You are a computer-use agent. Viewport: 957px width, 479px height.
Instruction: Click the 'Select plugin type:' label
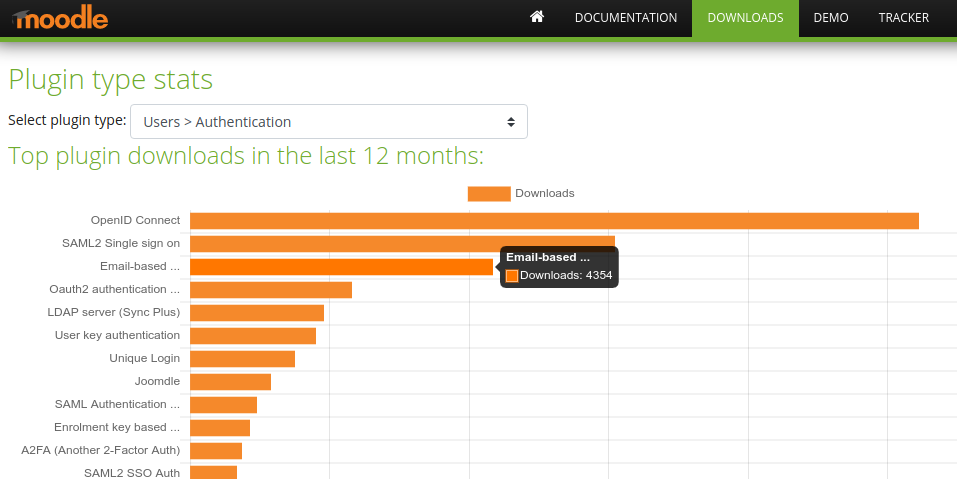(67, 120)
